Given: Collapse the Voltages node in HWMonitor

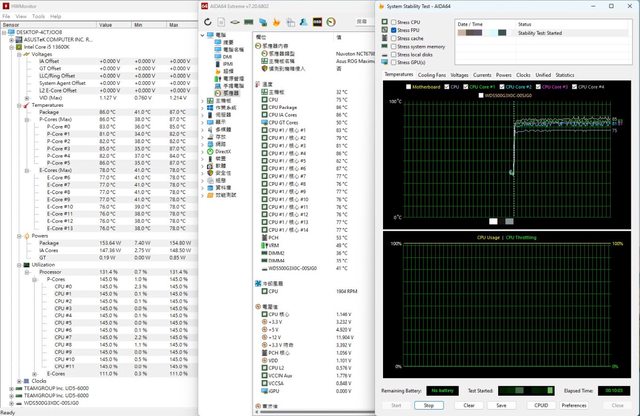Looking at the screenshot, I should (x=20, y=54).
